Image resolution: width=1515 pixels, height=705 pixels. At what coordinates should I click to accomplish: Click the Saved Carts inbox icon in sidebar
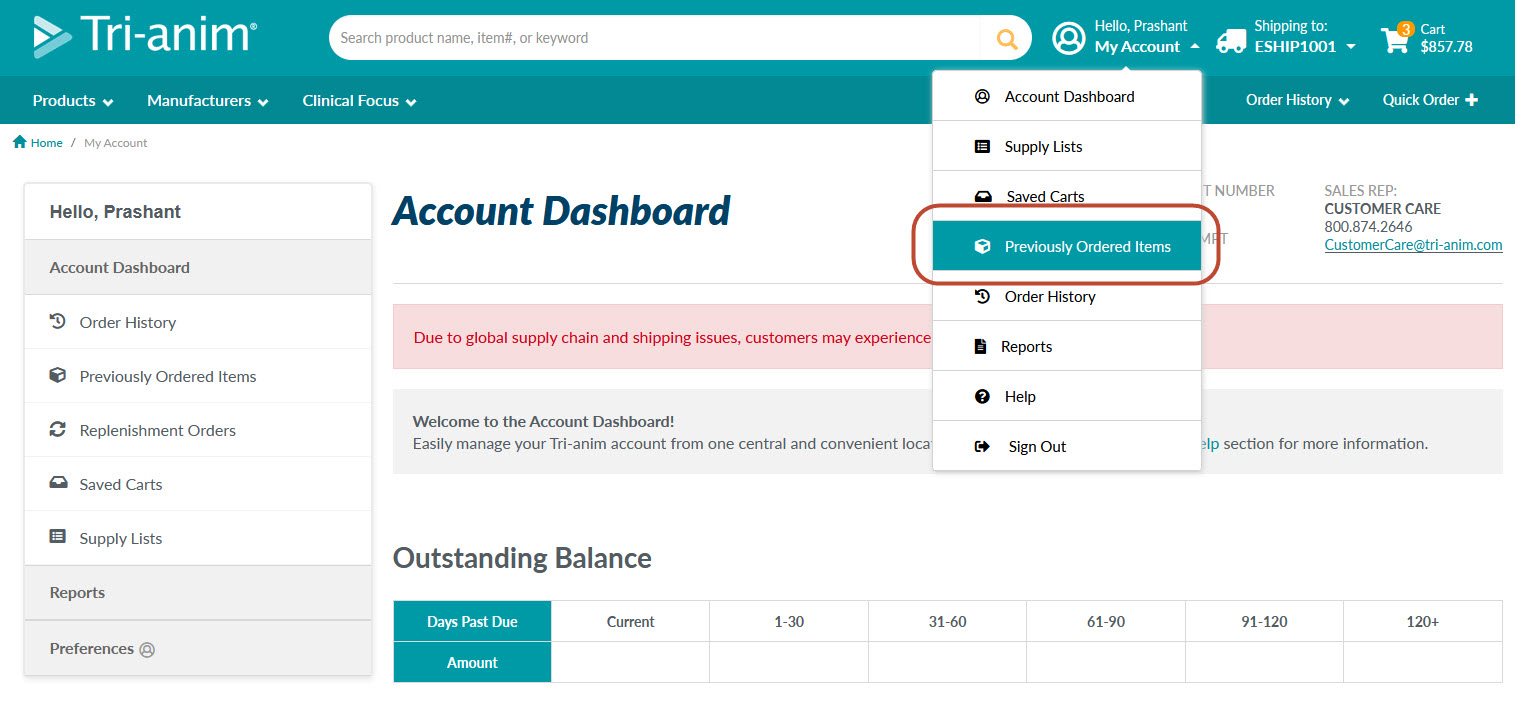(58, 483)
